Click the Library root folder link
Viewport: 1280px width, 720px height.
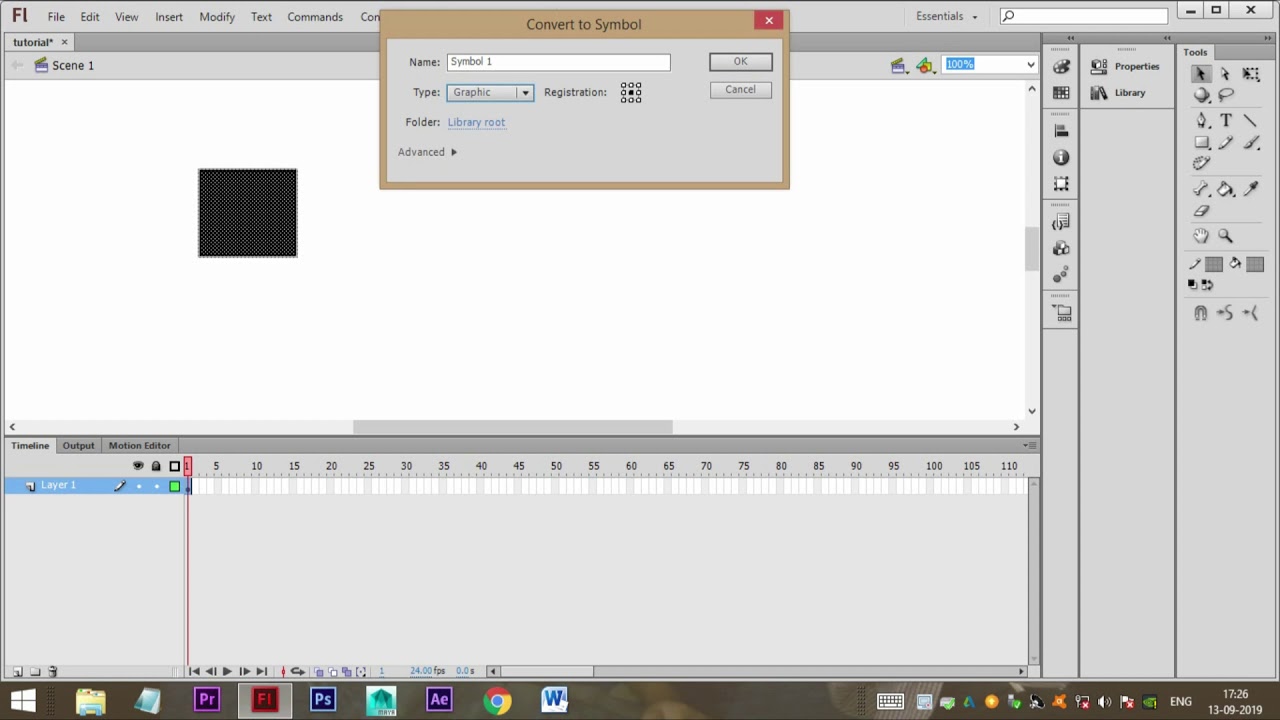point(476,122)
